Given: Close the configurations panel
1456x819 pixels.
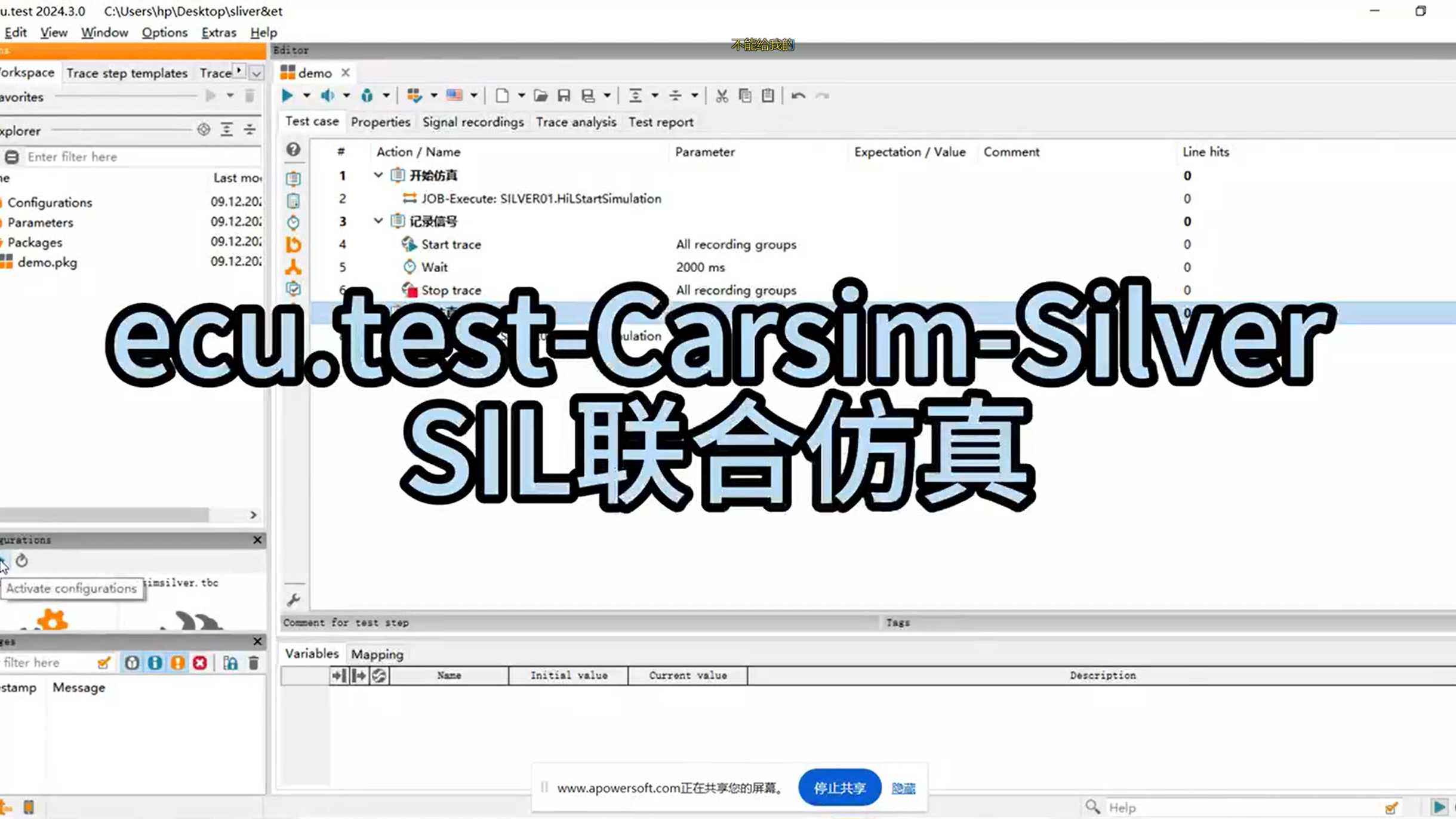Looking at the screenshot, I should (257, 540).
